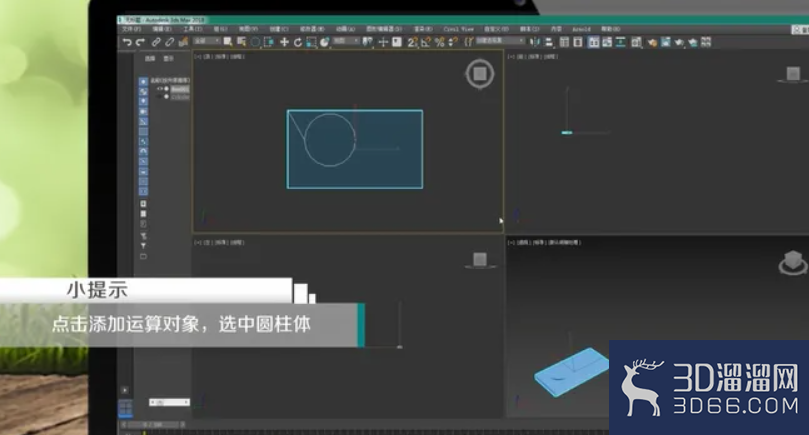Open the 渲染(R) Rendering menu
Image resolution: width=809 pixels, height=435 pixels.
coord(423,29)
